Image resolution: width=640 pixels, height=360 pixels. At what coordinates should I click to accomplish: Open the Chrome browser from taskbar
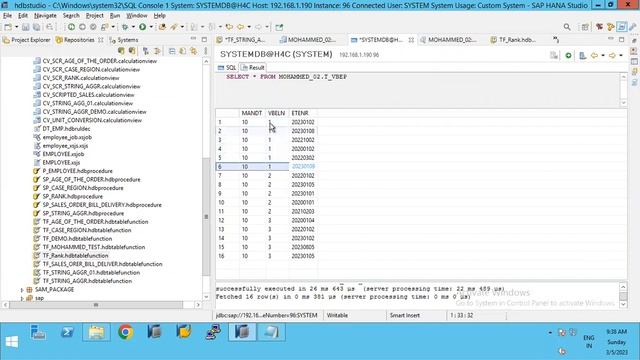tap(126, 332)
